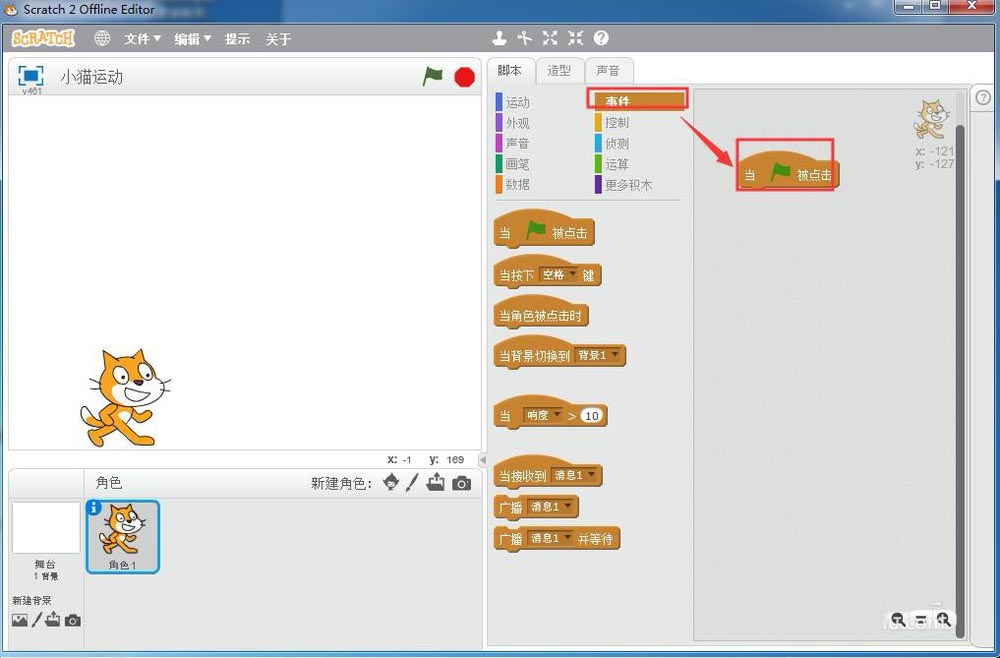Click the green flag to run the project

pos(433,75)
